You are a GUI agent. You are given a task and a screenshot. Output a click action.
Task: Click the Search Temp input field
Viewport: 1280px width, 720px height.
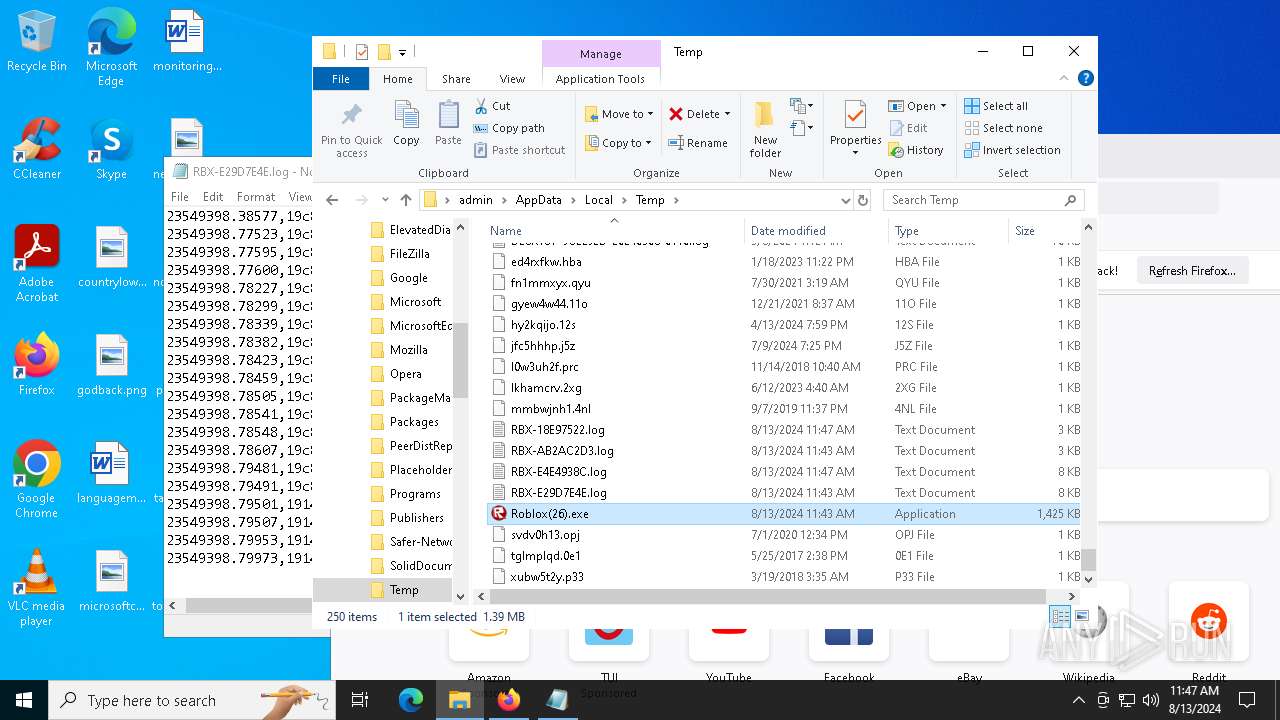coord(983,200)
